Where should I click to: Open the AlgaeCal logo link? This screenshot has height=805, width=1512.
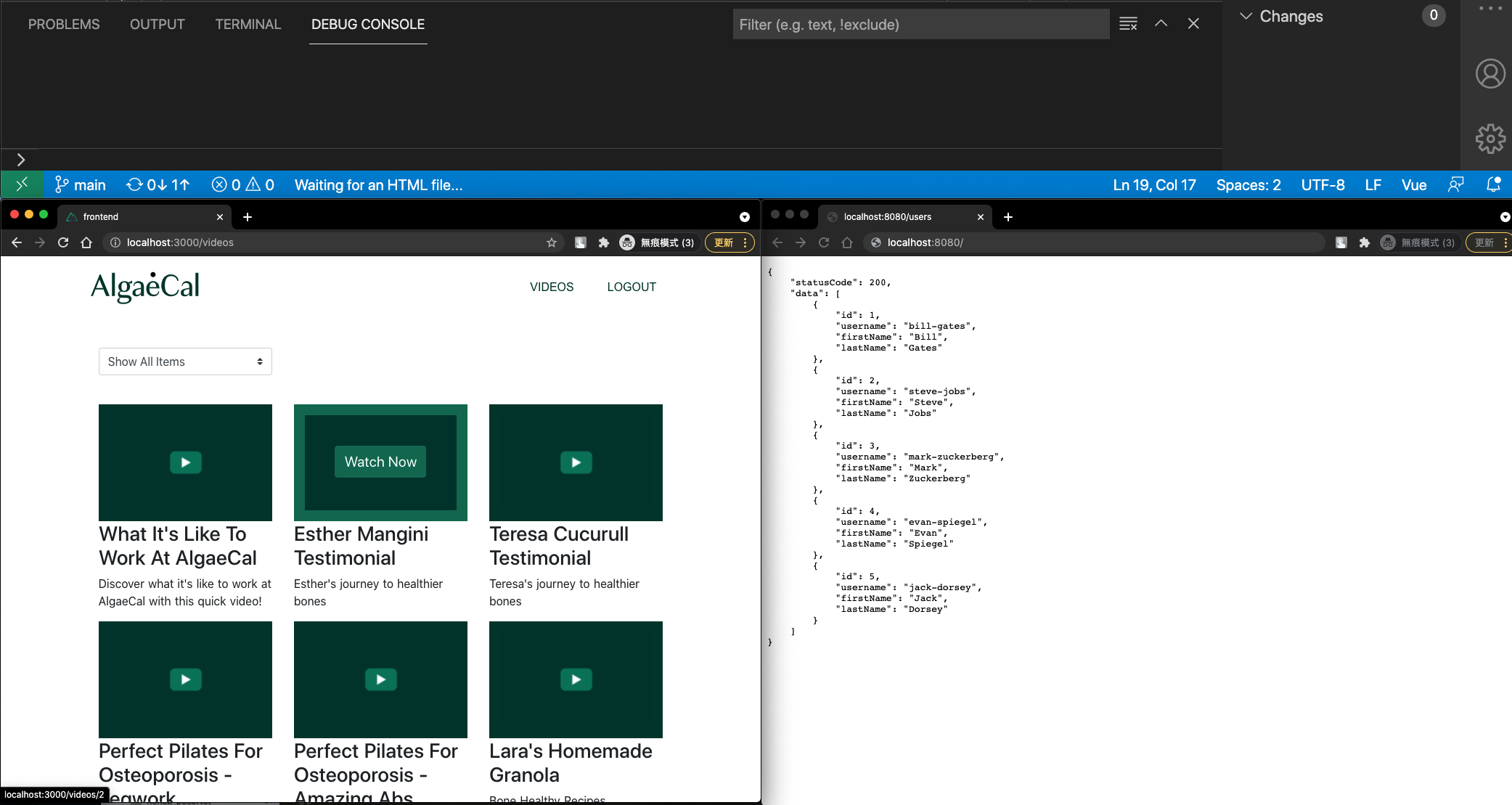pos(145,287)
